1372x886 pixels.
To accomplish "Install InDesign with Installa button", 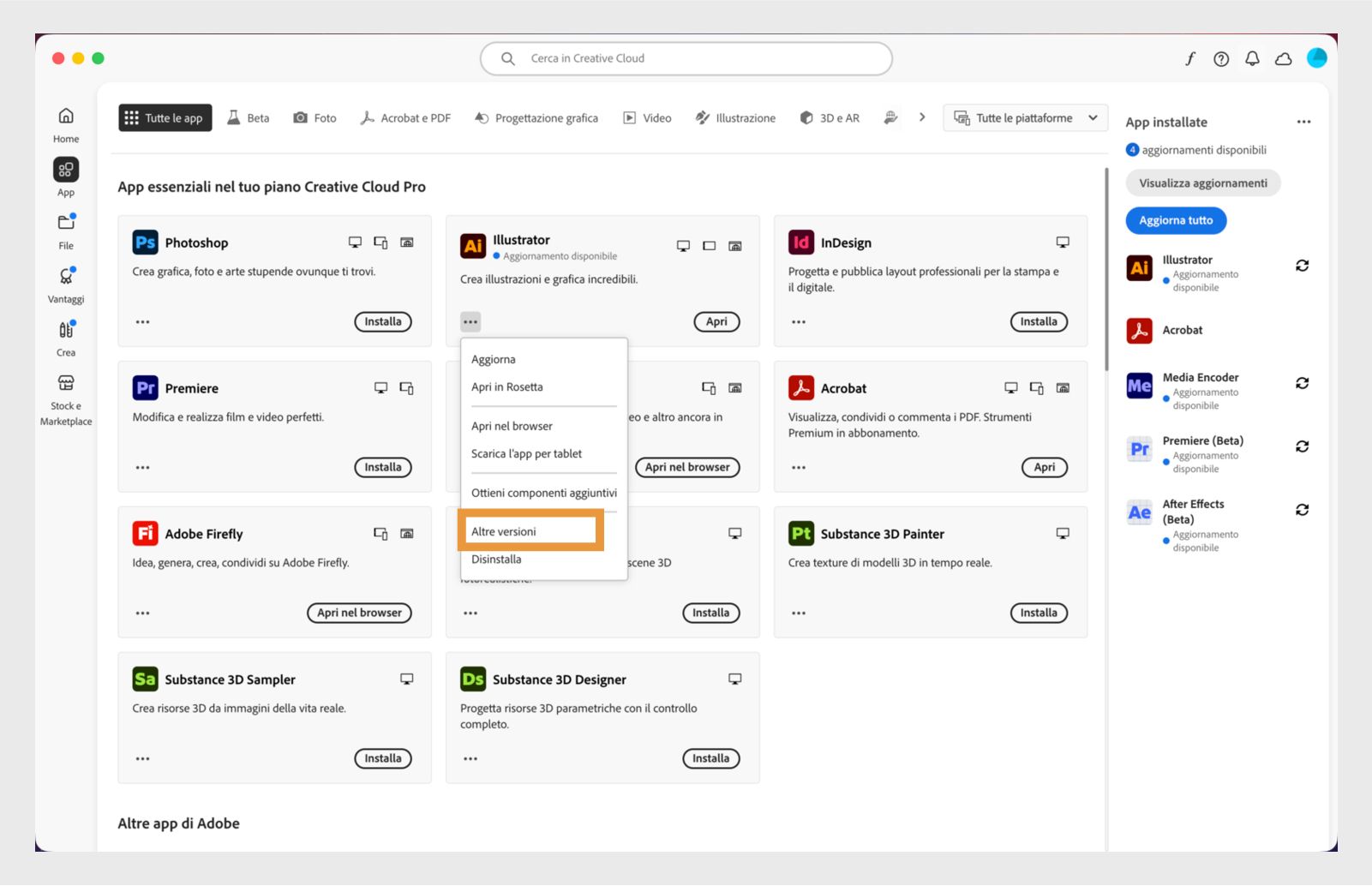I will click(x=1039, y=322).
